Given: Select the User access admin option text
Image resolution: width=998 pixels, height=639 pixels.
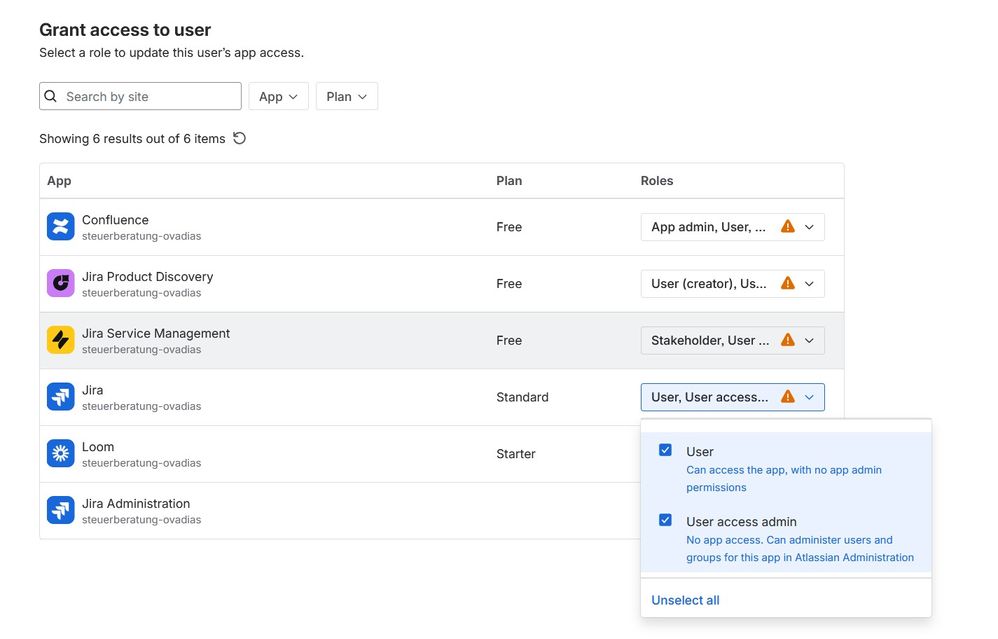Looking at the screenshot, I should (x=741, y=521).
